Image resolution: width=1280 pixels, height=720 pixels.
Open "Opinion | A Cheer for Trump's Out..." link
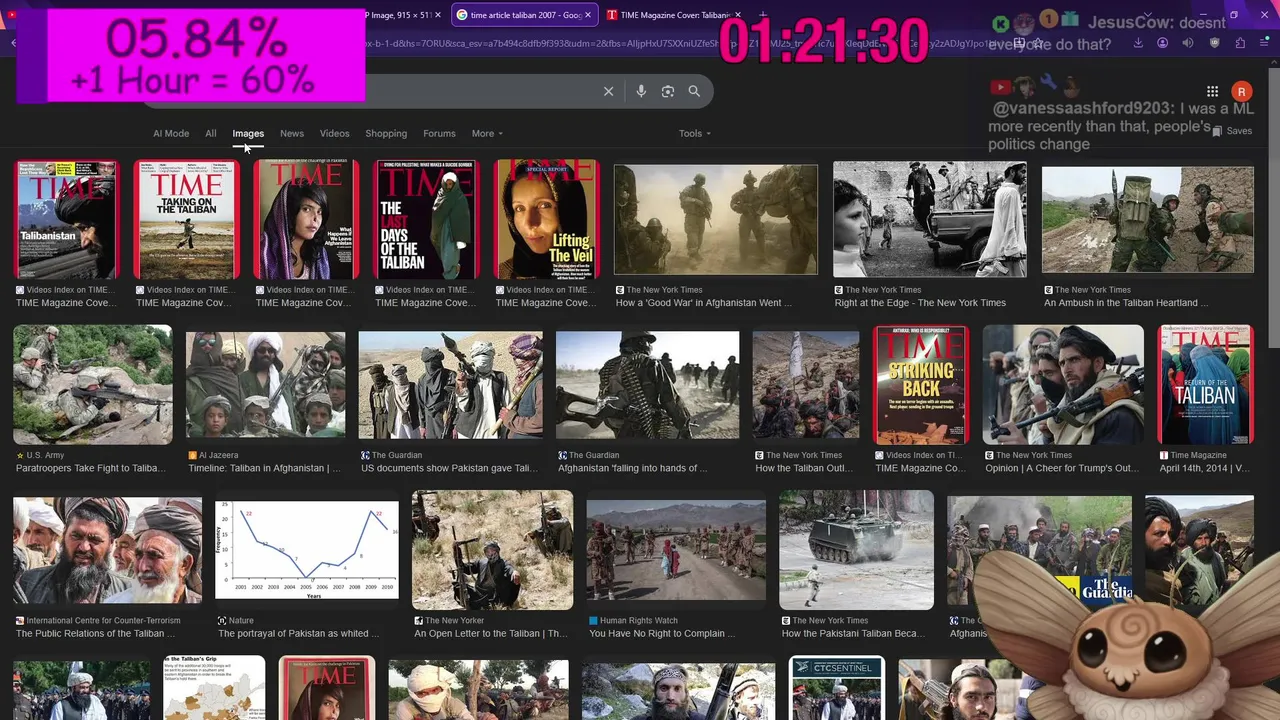pos(1062,468)
